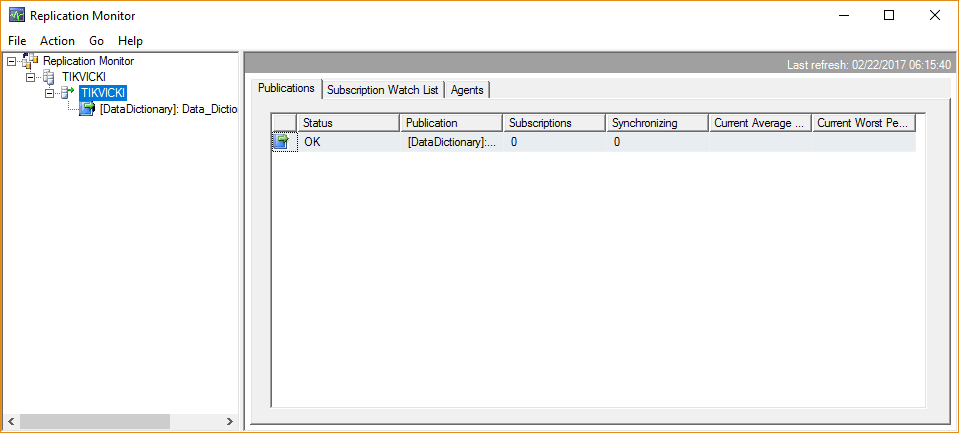This screenshot has height=433, width=959.
Task: Select [DataDictionary]: Data_Dictio tree item
Action: [x=168, y=109]
